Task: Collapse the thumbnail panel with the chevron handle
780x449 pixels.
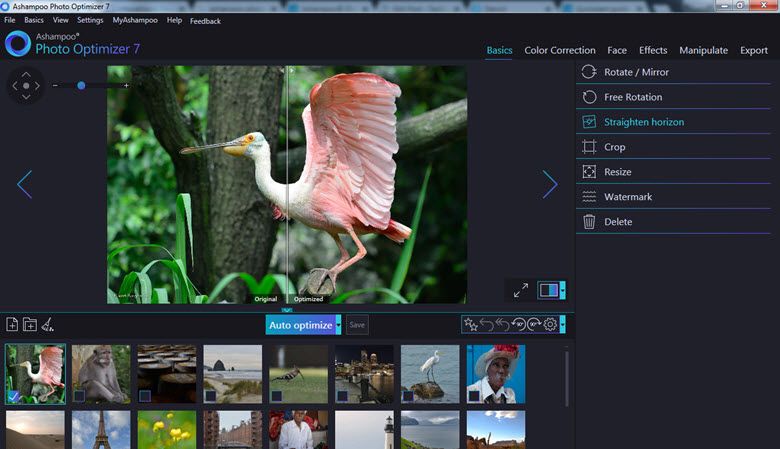Action: point(287,310)
